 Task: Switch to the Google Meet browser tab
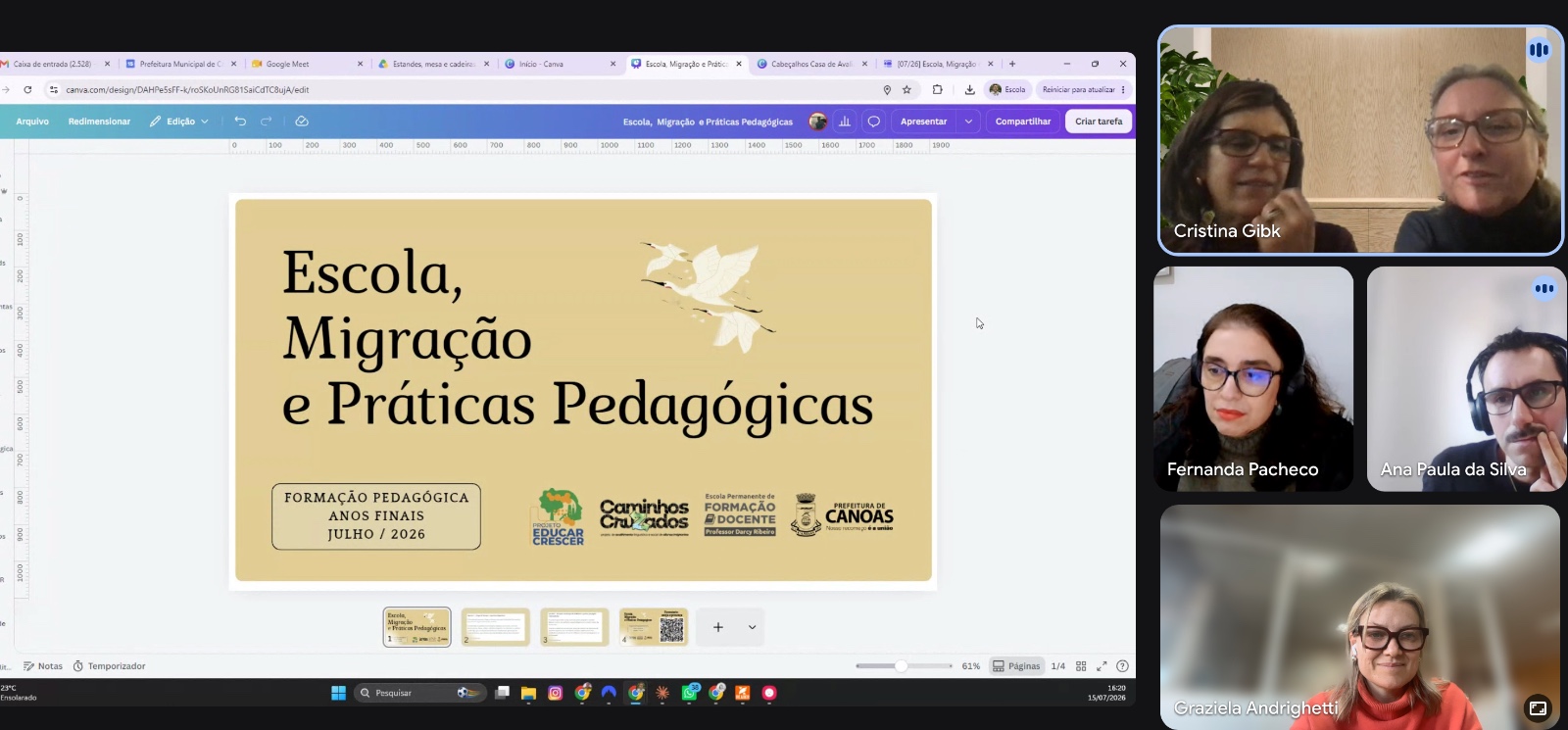click(308, 64)
